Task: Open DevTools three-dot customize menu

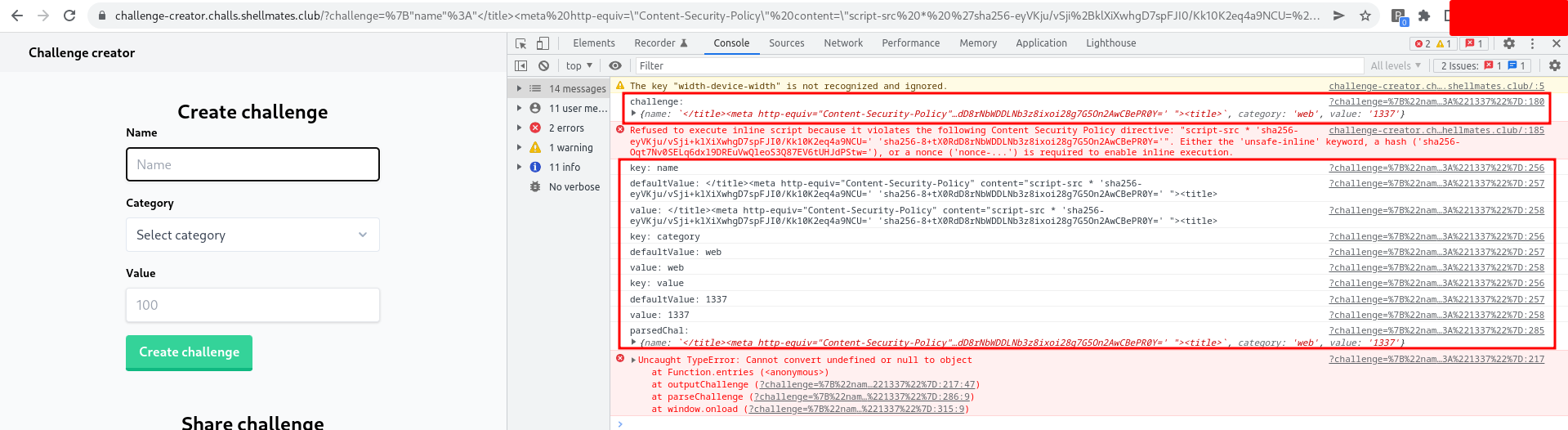Action: 1532,43
